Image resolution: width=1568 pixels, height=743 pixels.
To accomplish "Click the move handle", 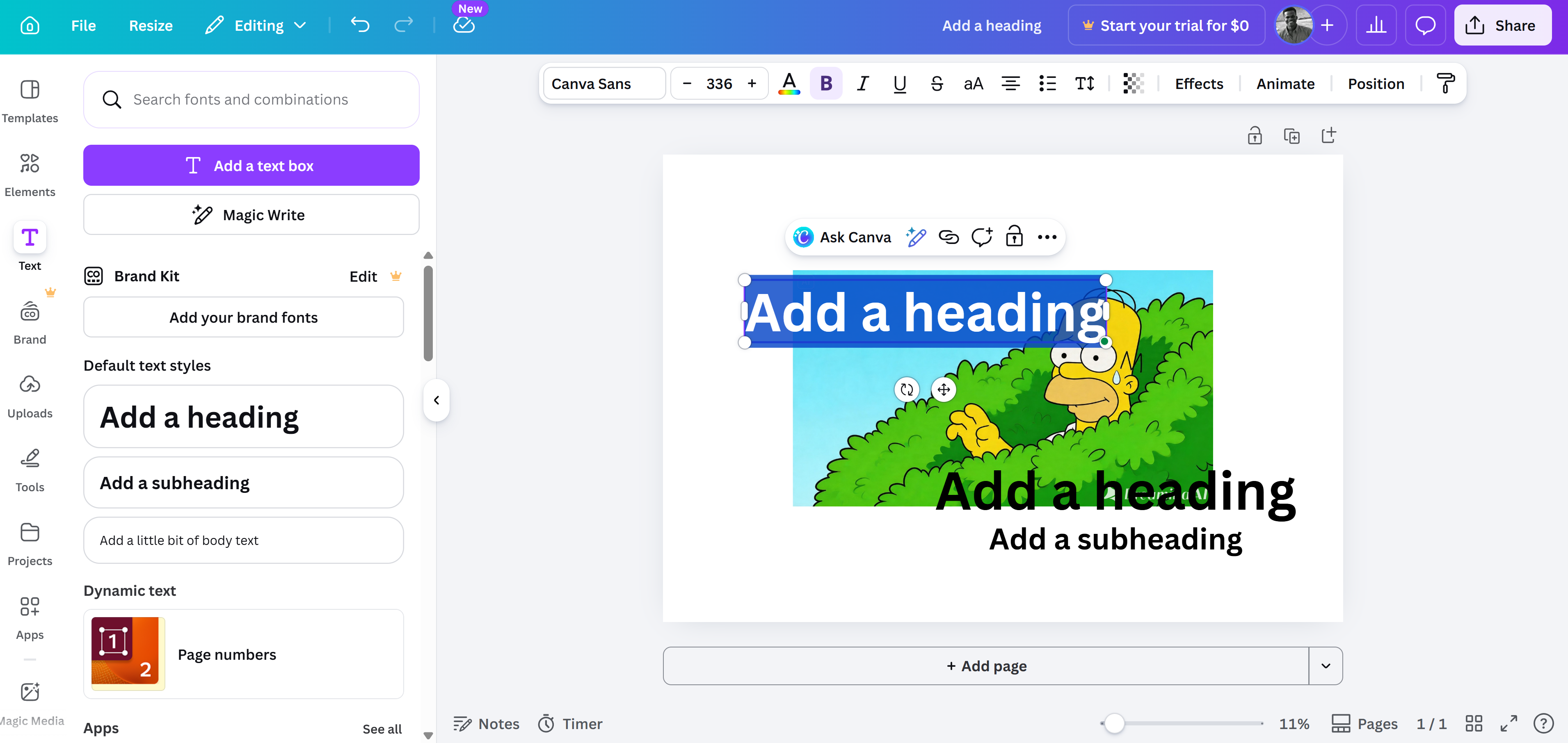I will point(944,390).
